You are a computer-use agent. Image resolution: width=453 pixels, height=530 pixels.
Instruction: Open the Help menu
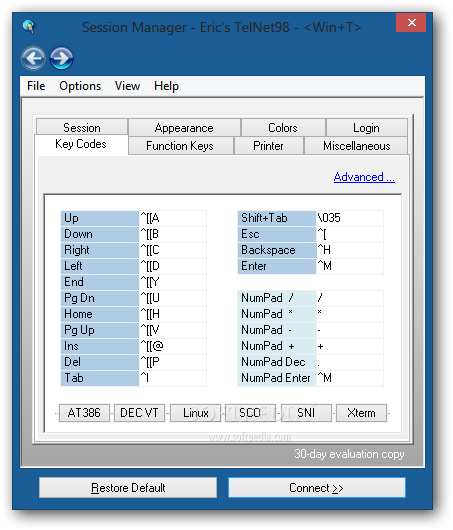click(x=166, y=86)
